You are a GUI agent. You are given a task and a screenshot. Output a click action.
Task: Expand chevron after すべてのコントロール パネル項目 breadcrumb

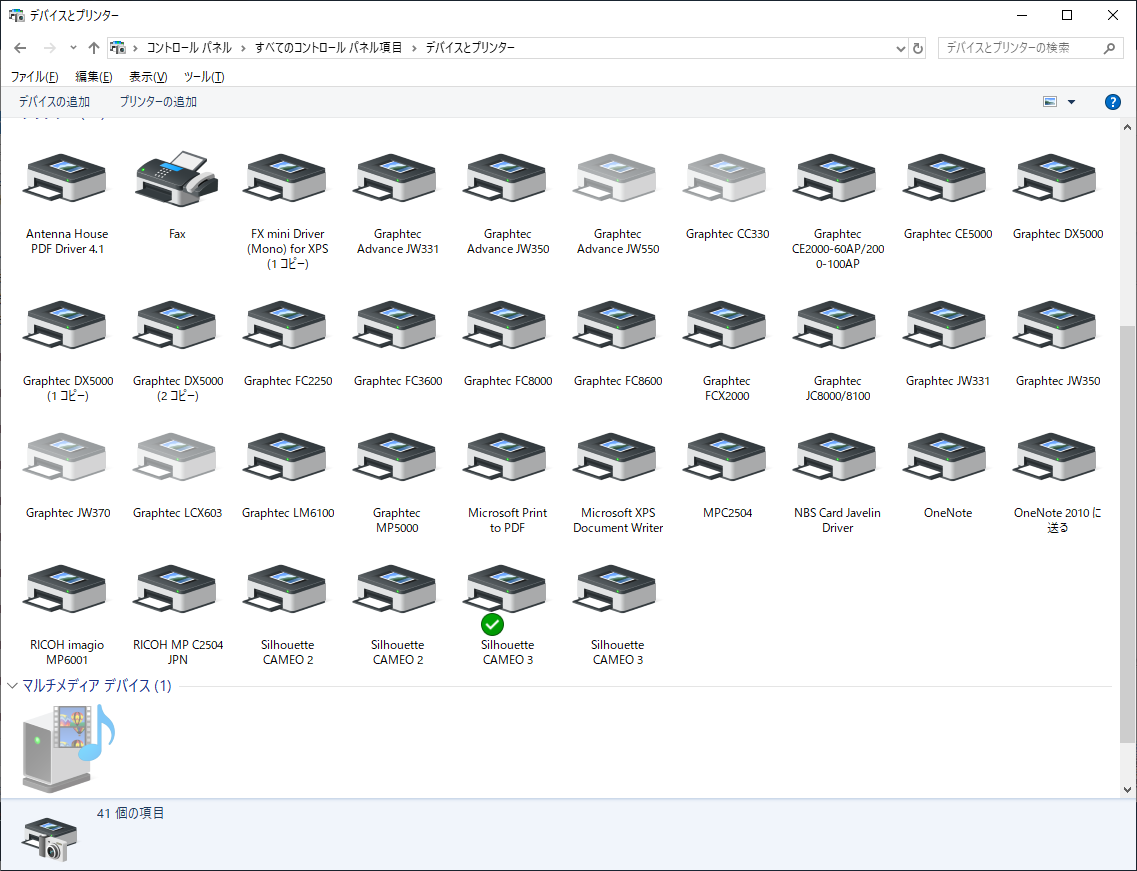(414, 48)
